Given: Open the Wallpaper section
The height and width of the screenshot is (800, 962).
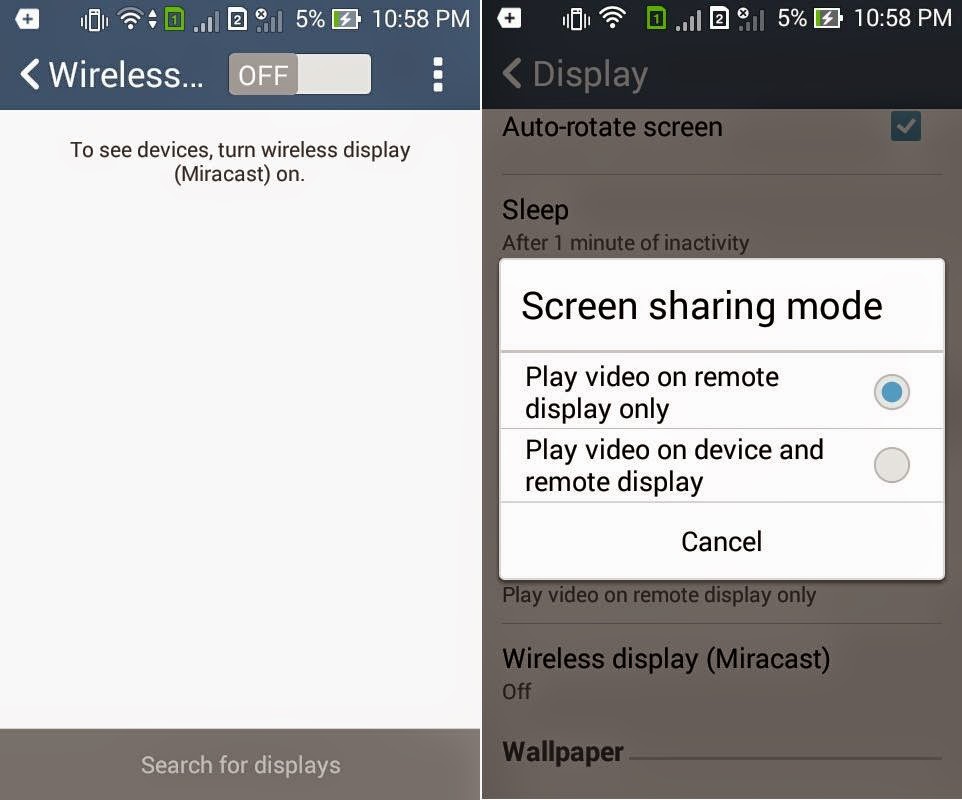Looking at the screenshot, I should pyautogui.click(x=563, y=752).
